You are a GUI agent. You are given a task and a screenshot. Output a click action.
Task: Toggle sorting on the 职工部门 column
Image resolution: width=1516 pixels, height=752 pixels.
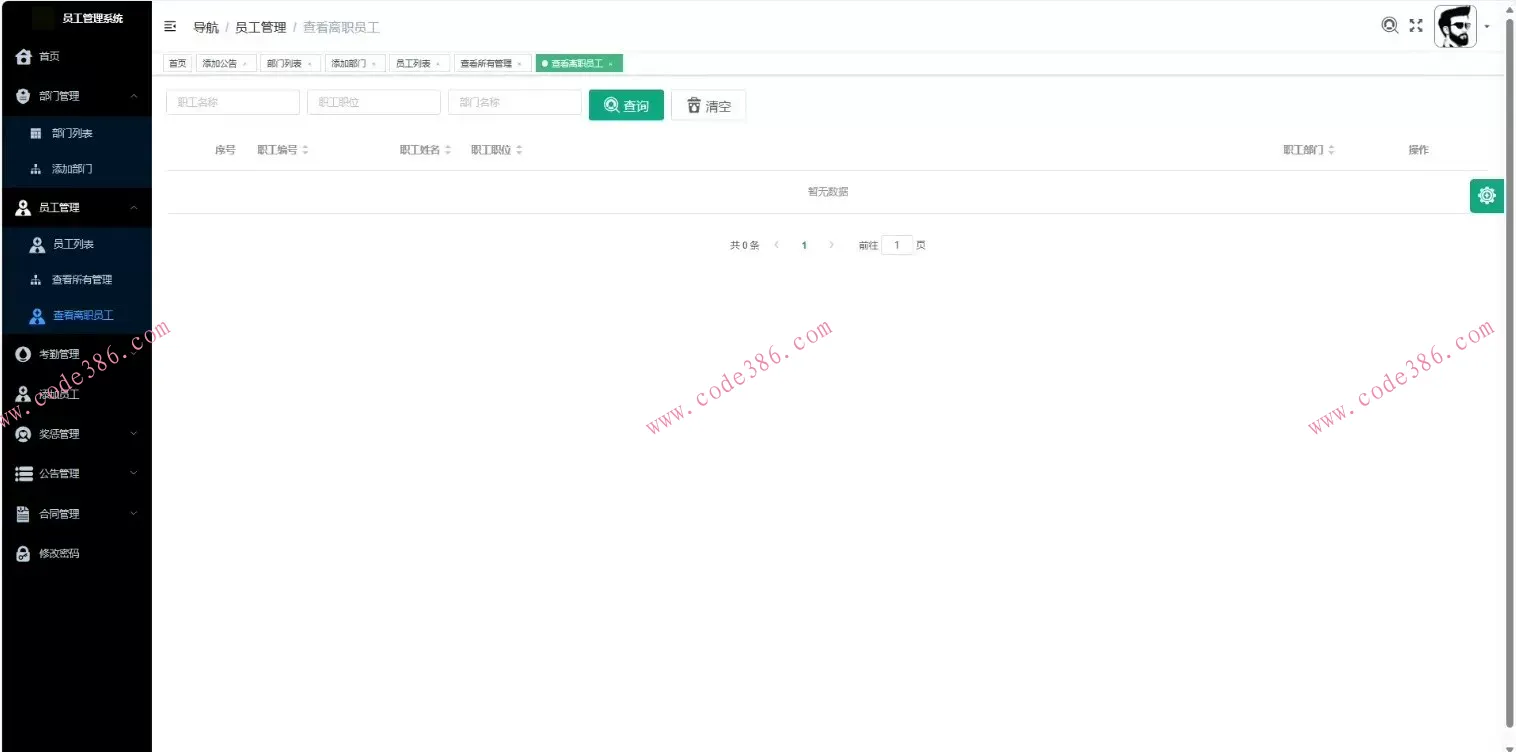click(1330, 149)
